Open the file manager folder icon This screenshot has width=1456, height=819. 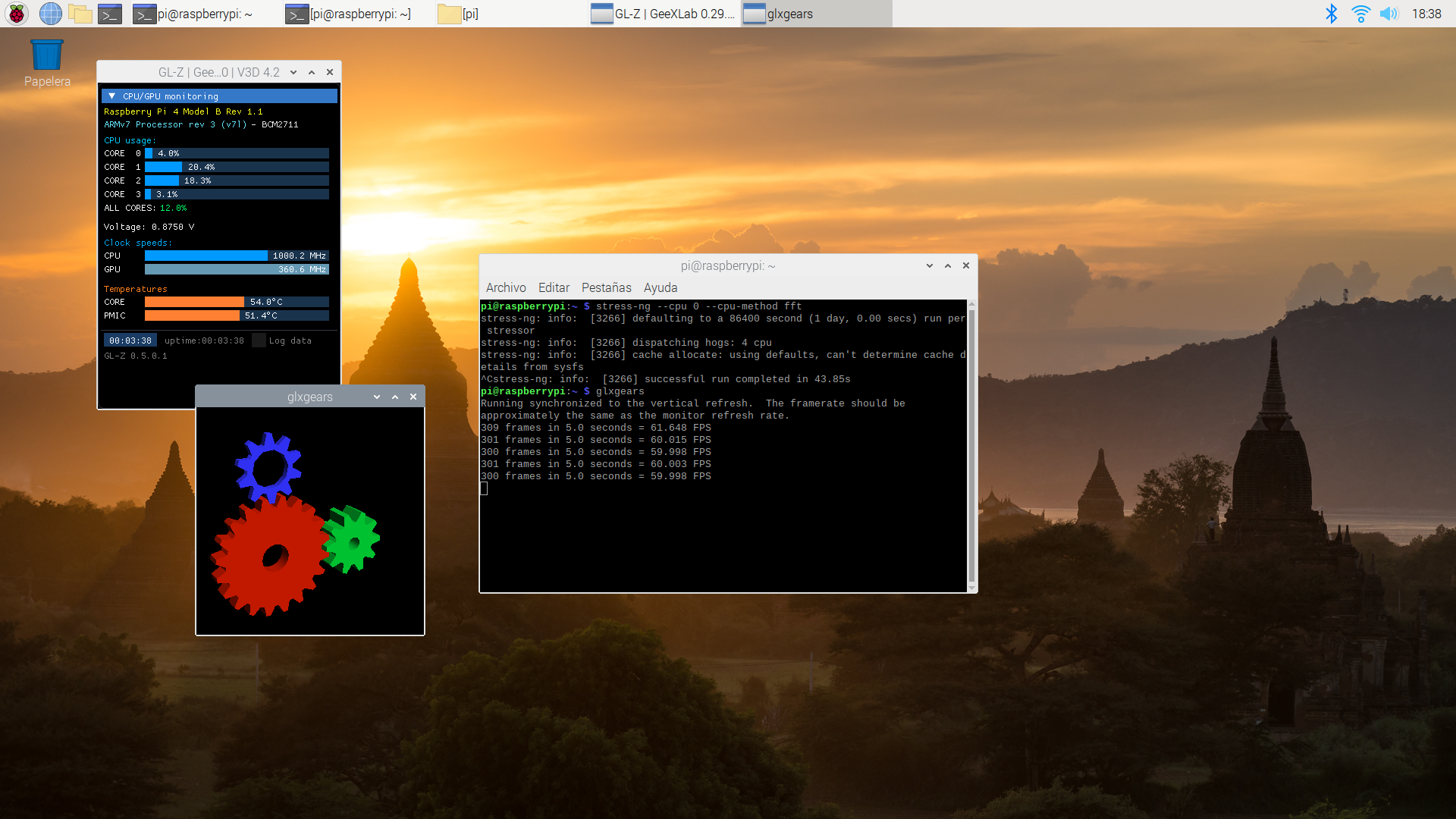point(80,14)
